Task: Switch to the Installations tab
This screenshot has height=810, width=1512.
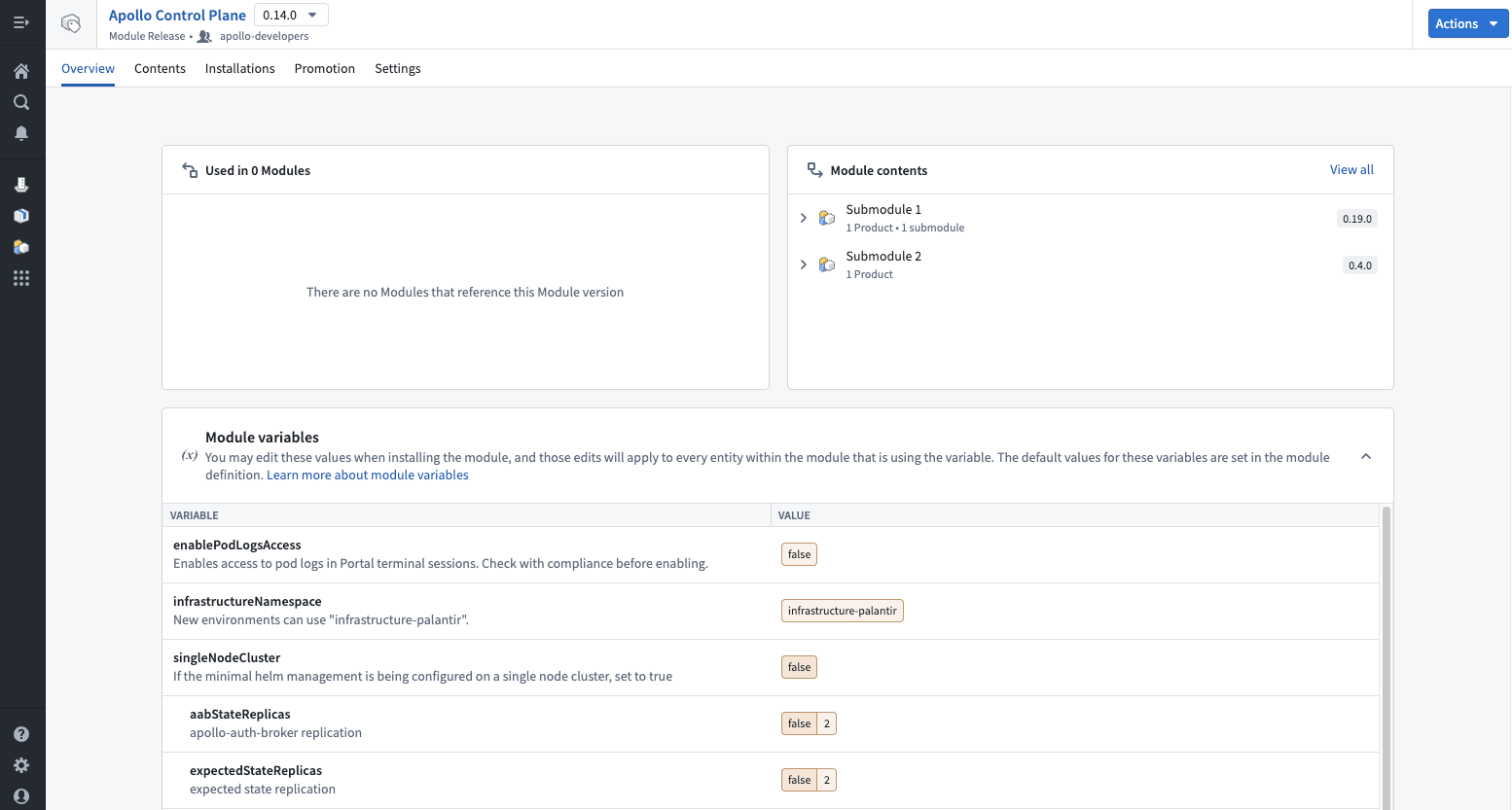Action: coord(240,68)
